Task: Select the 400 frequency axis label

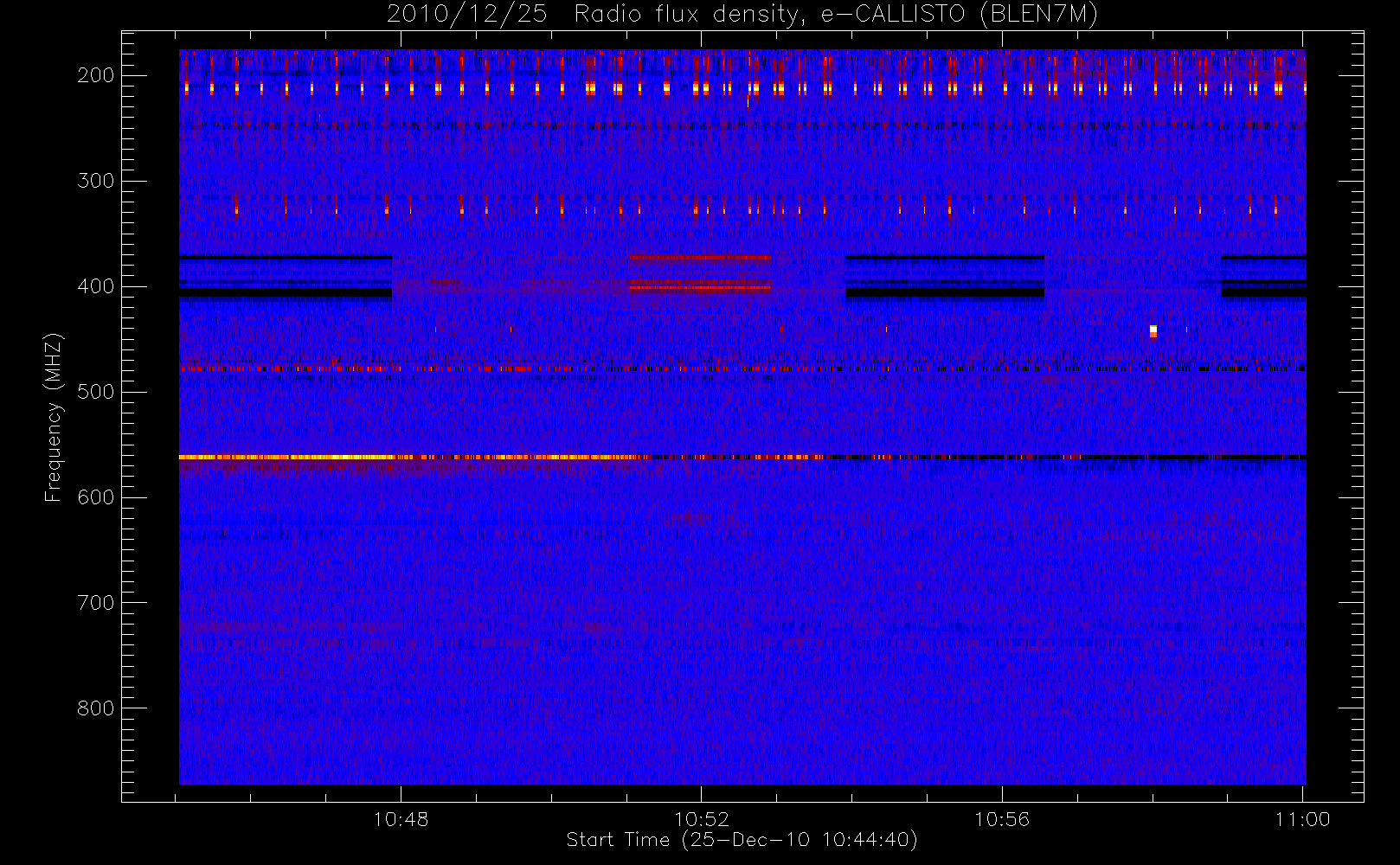Action: (95, 286)
